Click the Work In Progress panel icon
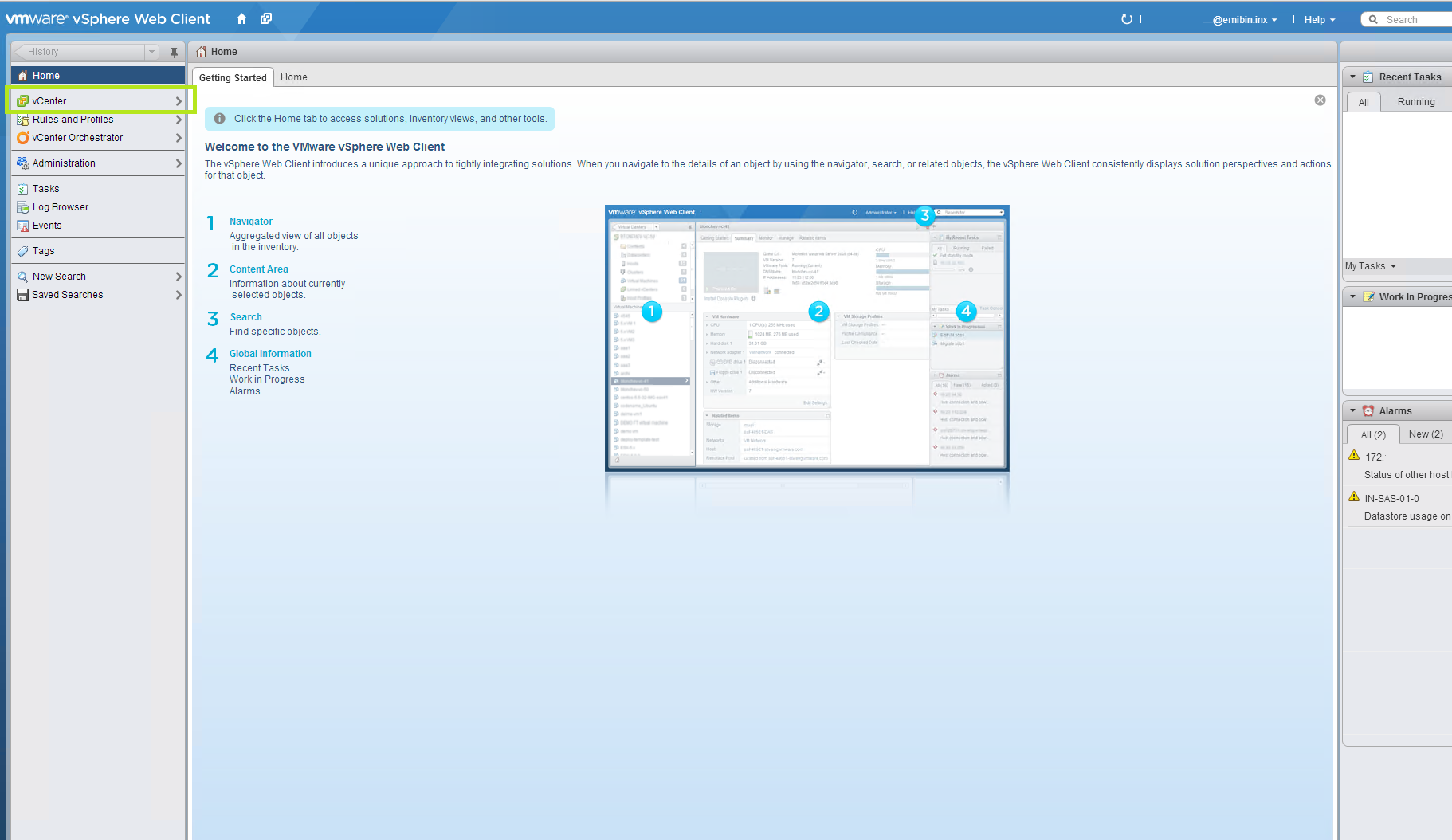 pyautogui.click(x=1368, y=297)
